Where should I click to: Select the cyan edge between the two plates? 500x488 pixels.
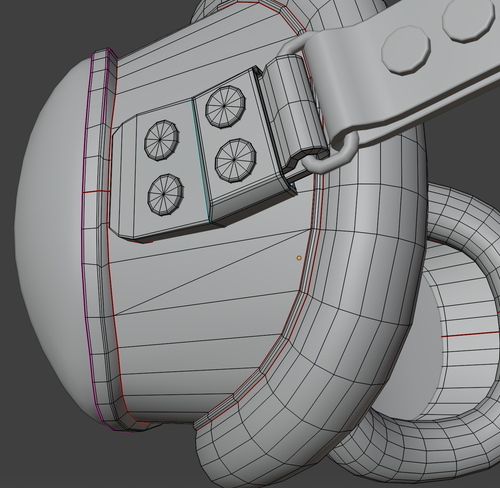(x=200, y=160)
